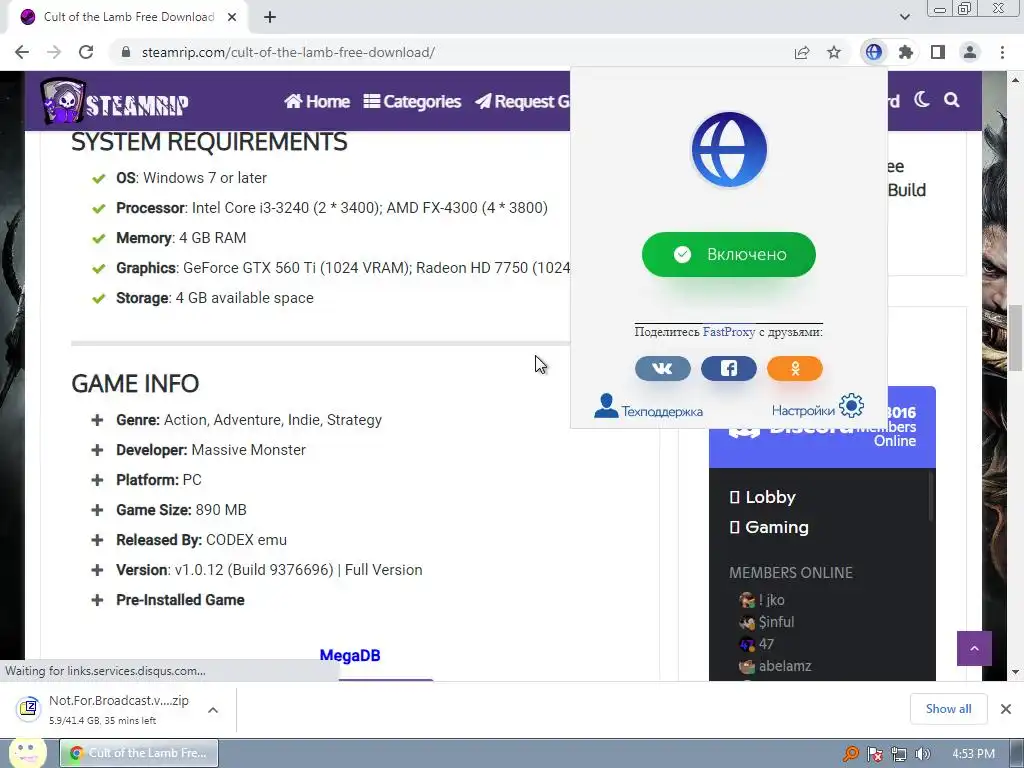Click the page vertical scrollbar thumb
Viewport: 1024px width, 768px height.
coord(1015,338)
